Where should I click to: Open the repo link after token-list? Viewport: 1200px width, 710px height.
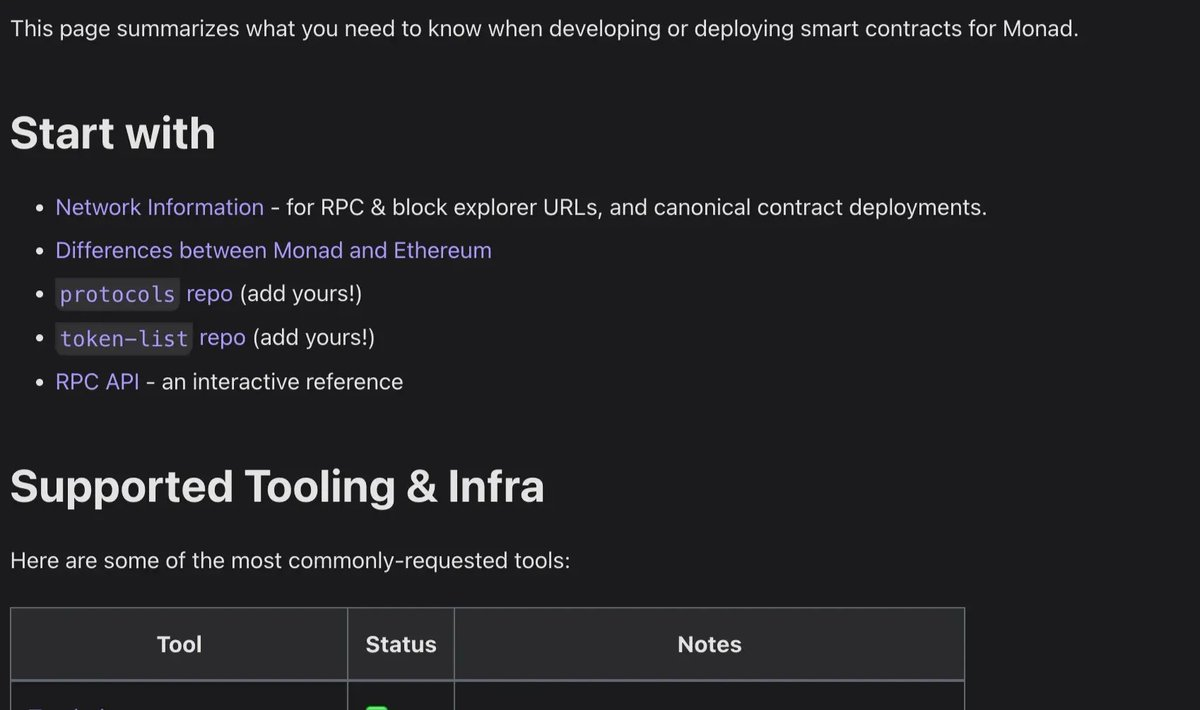222,339
